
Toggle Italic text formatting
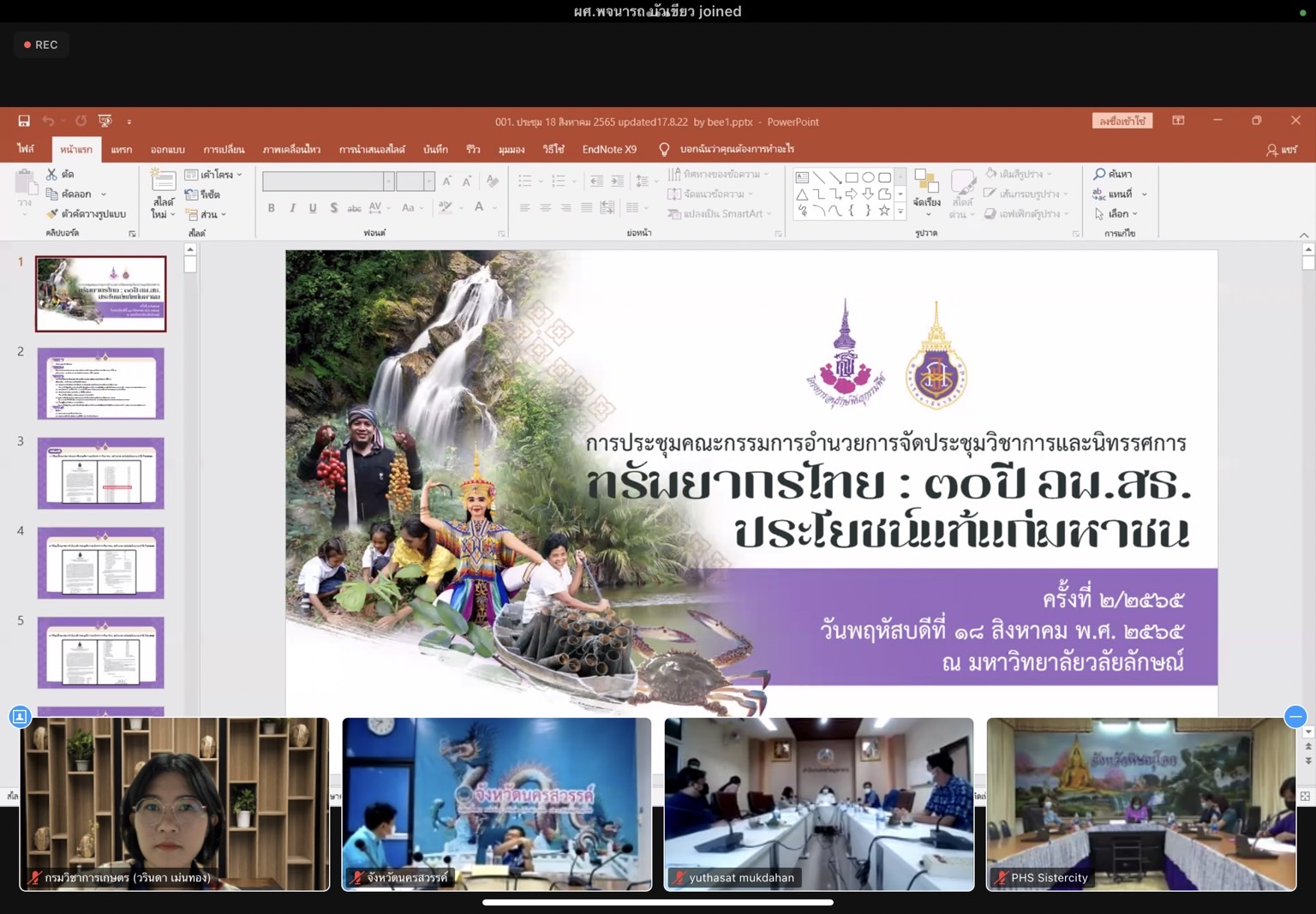tap(292, 207)
